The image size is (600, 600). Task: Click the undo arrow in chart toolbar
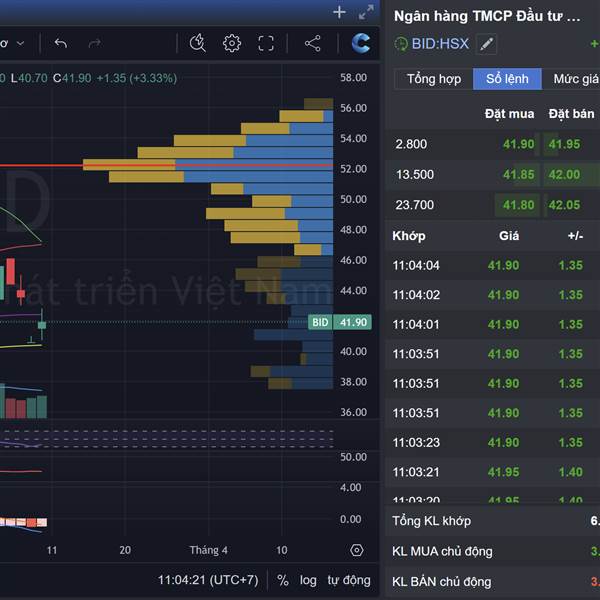coord(61,43)
